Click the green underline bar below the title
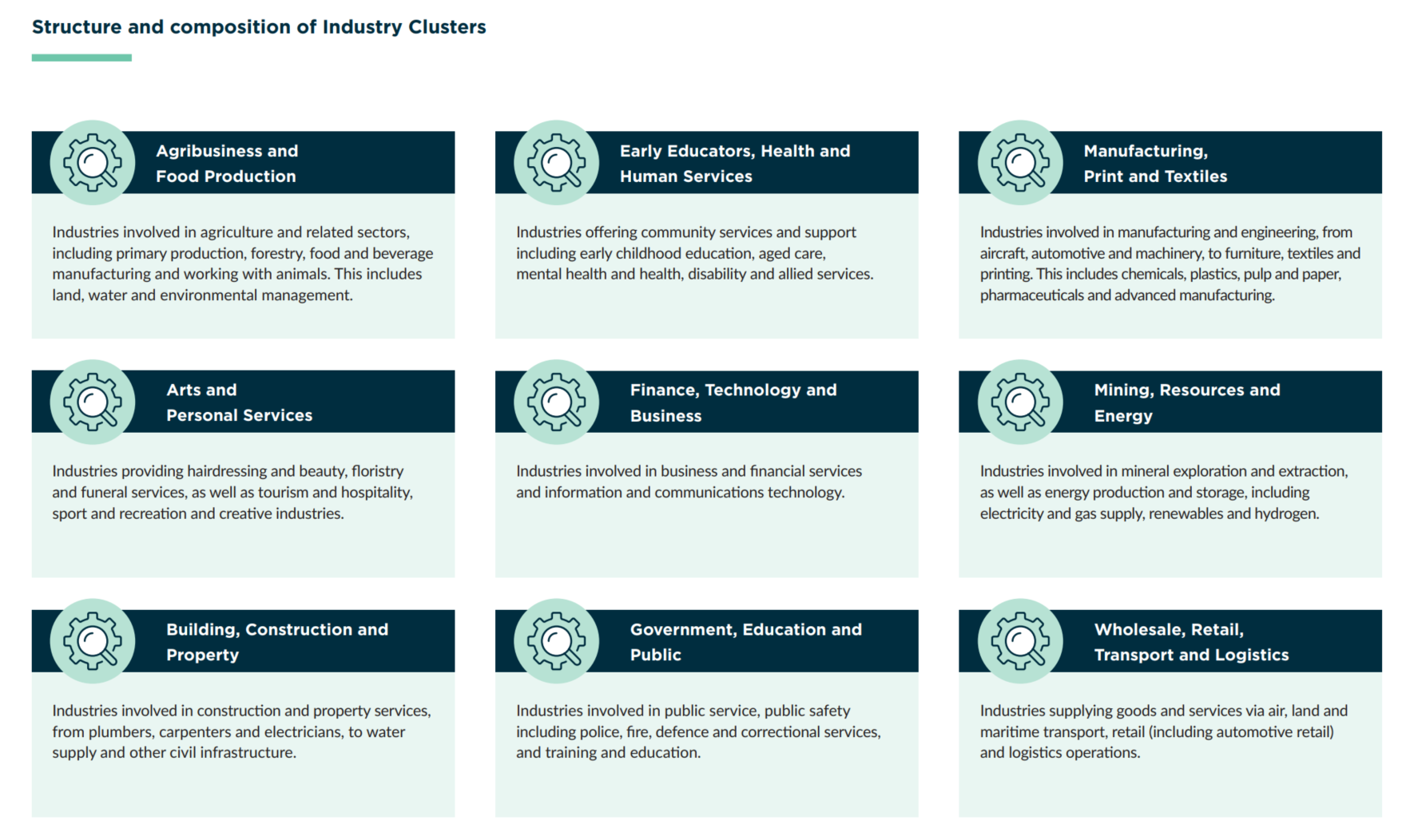The image size is (1414, 840). pyautogui.click(x=81, y=57)
